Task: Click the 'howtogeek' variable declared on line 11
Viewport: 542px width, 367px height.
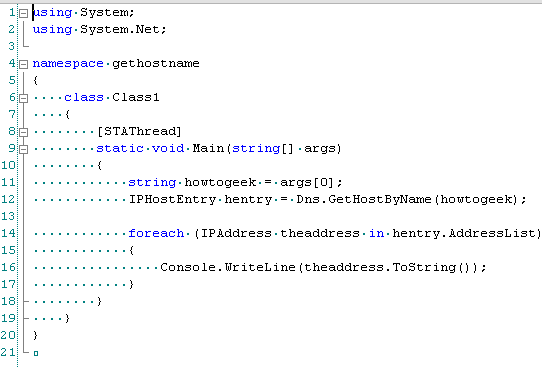Action: tap(221, 182)
